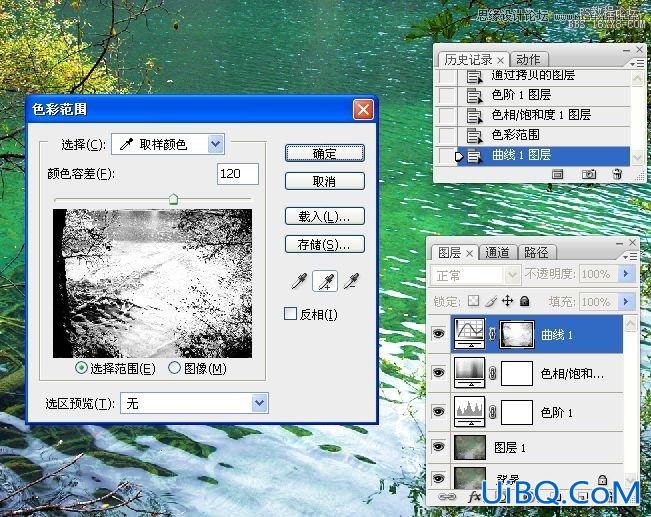
Task: Click the 不透明度 100% opacity field
Action: coord(598,274)
